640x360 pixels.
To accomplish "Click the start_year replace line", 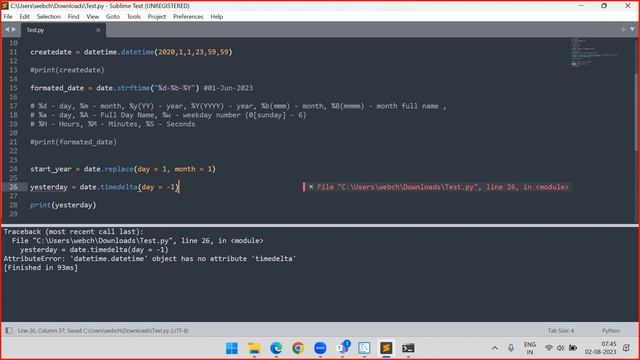I will pyautogui.click(x=123, y=169).
